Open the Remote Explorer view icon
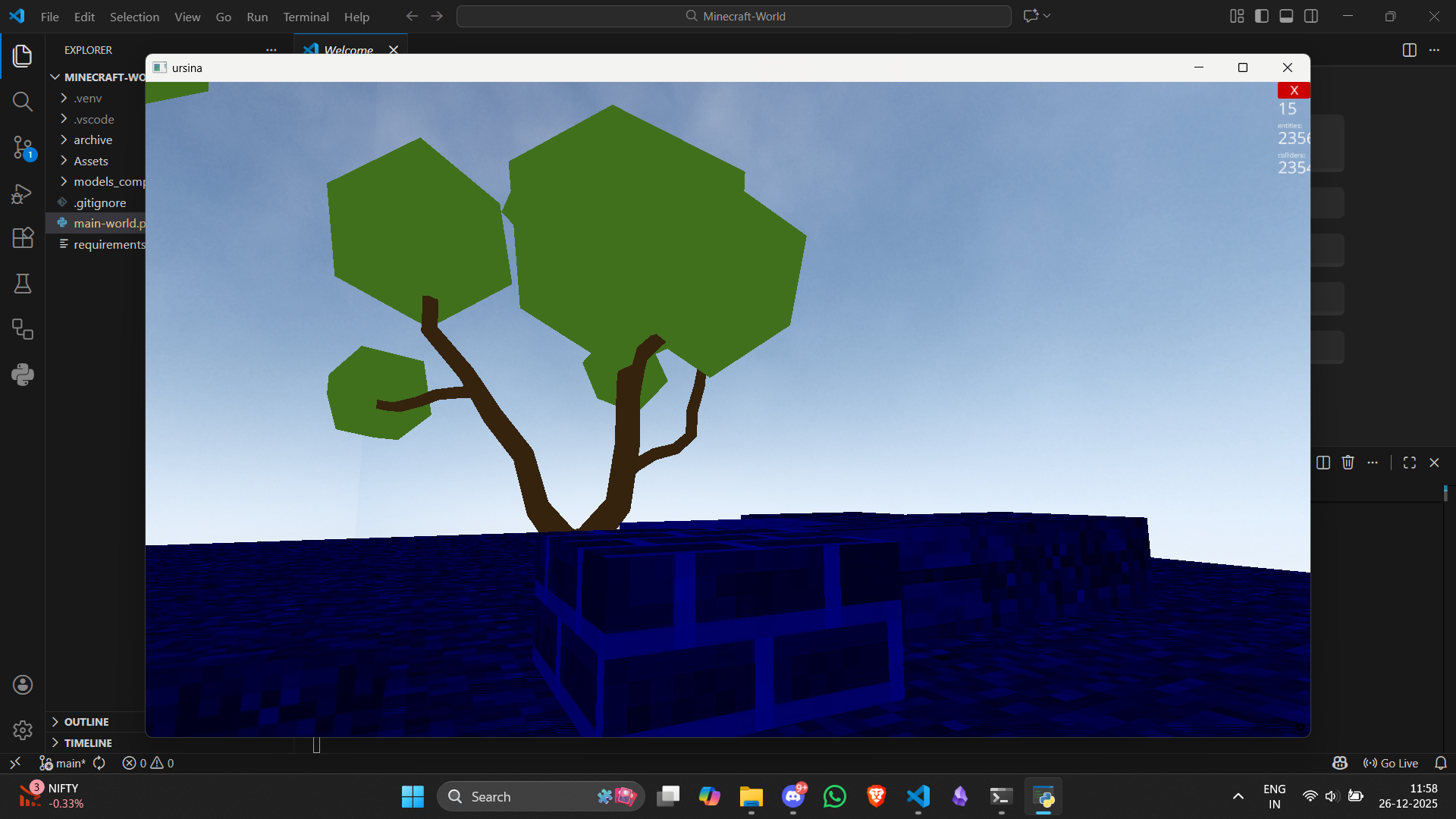Image resolution: width=1456 pixels, height=819 pixels. (x=23, y=329)
